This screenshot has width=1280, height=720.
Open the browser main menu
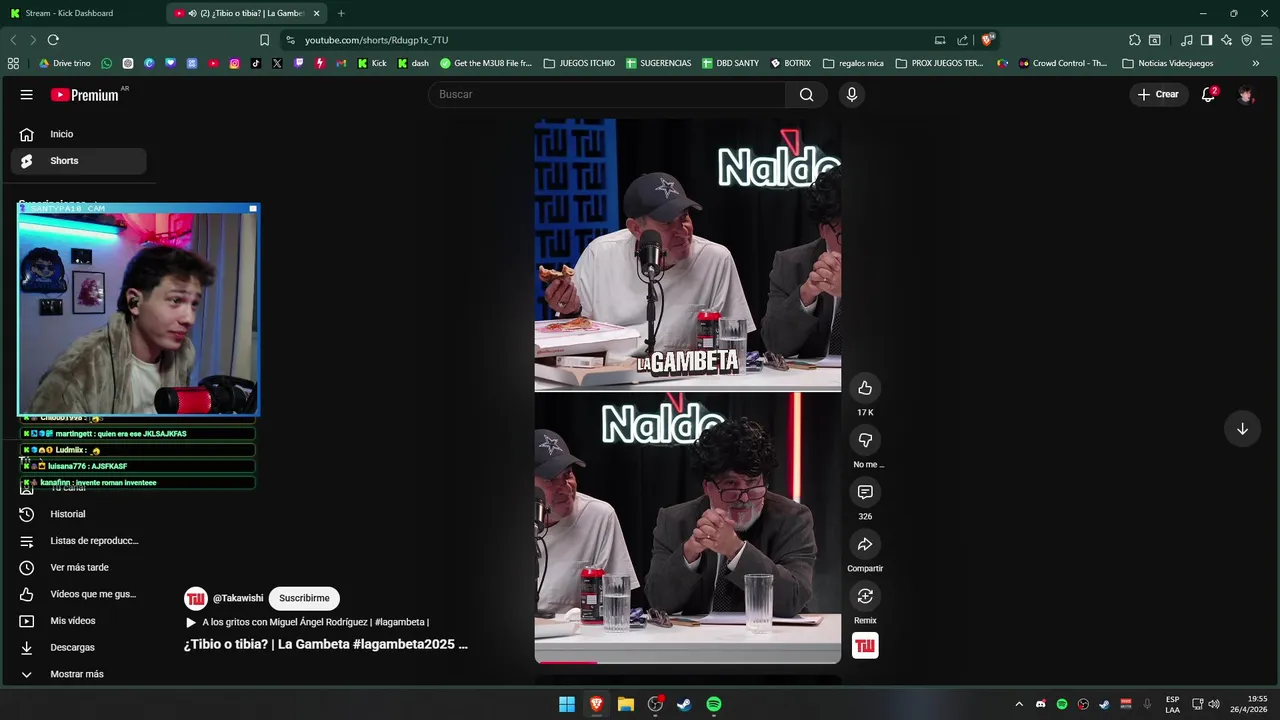coord(1267,40)
